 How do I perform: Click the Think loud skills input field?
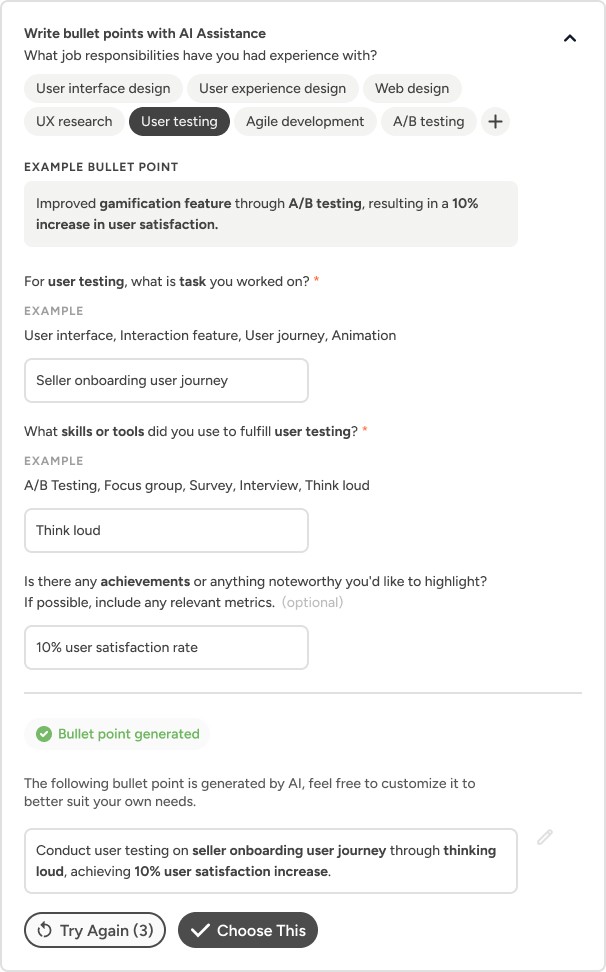pyautogui.click(x=166, y=530)
